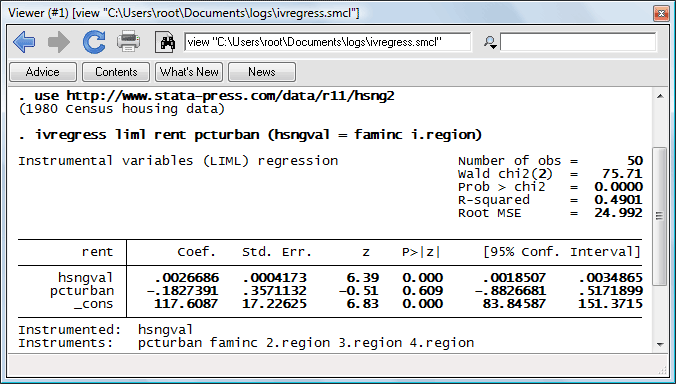Click the News button
Image resolution: width=676 pixels, height=384 pixels.
(x=262, y=72)
